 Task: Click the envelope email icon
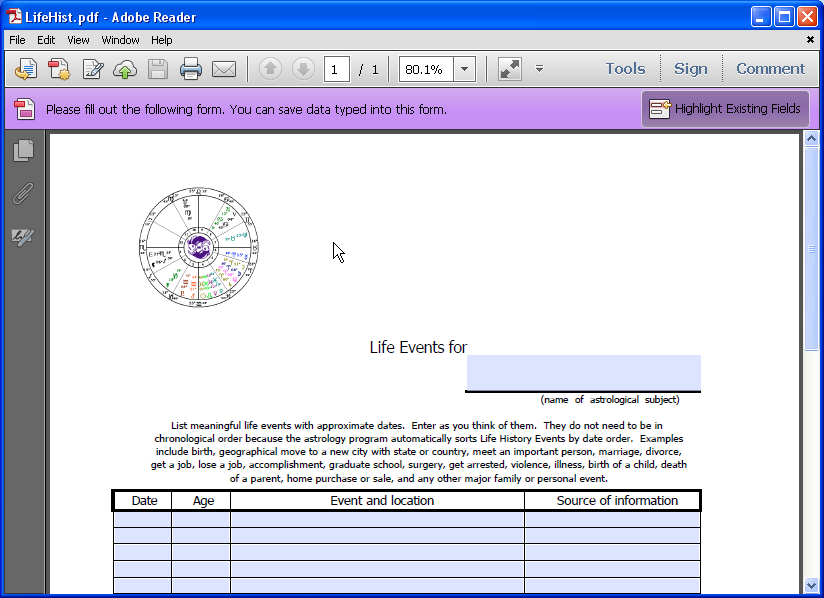tap(224, 69)
